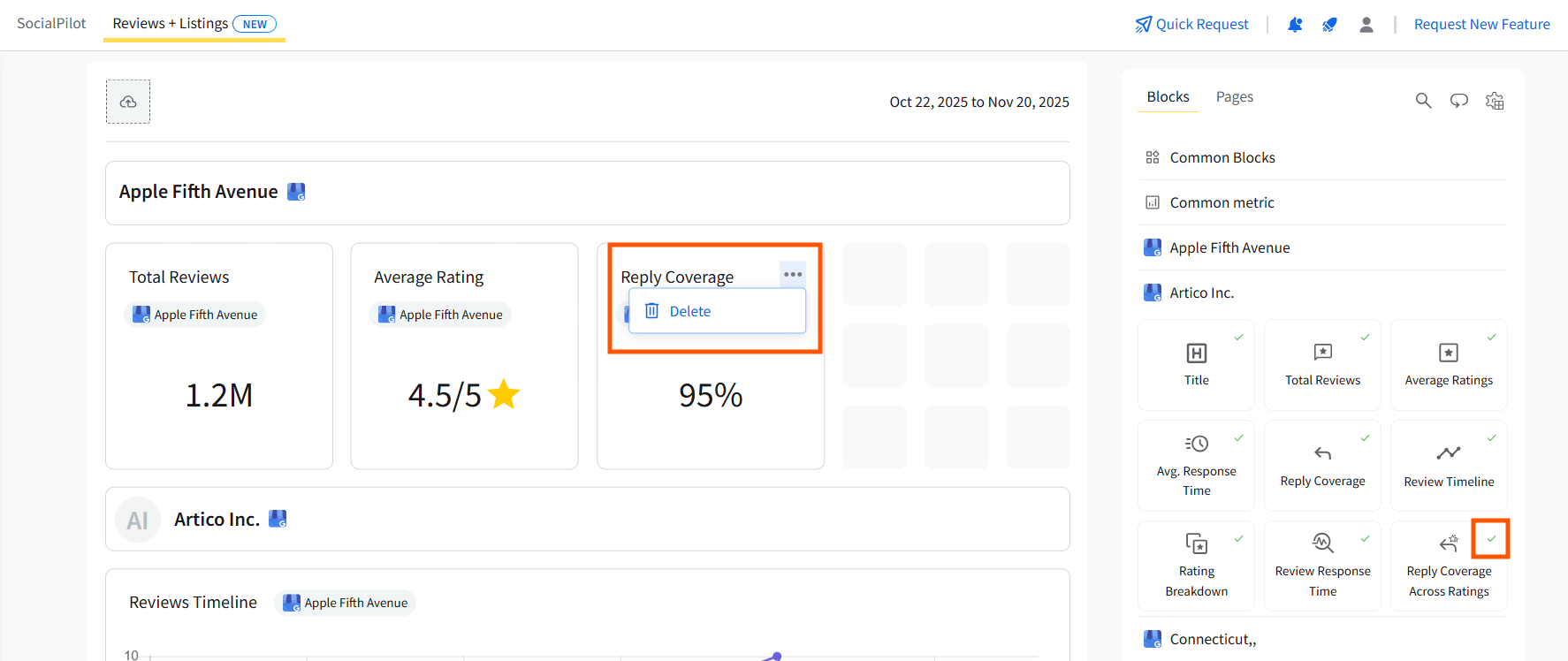Viewport: 1568px width, 661px height.
Task: Toggle the Review Timeline block checkmark
Action: (x=1491, y=437)
